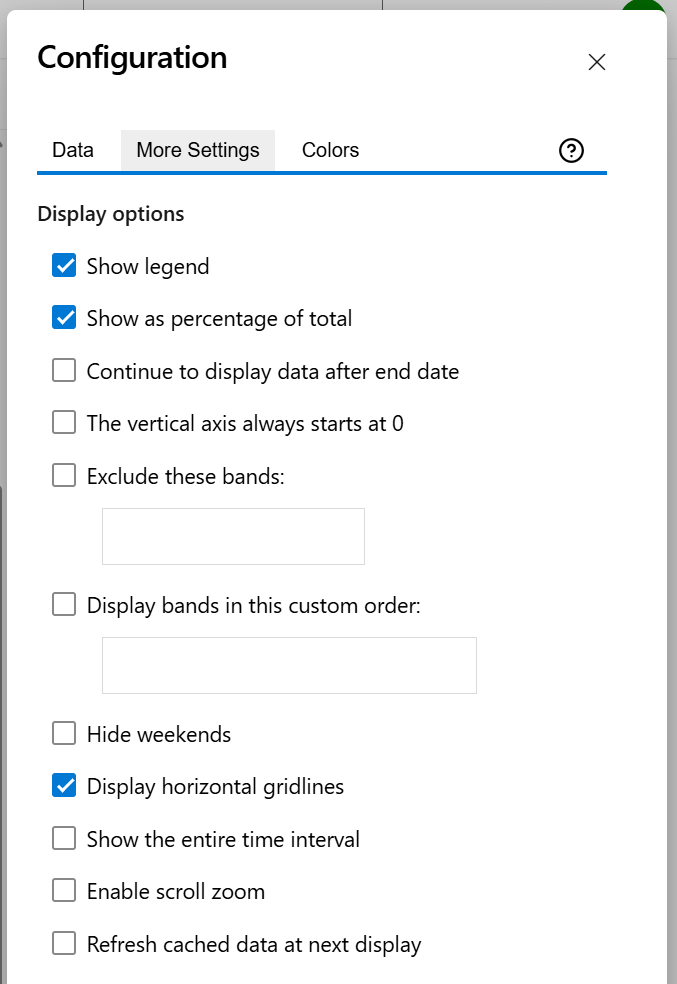This screenshot has width=677, height=984.
Task: Disable Display horizontal gridlines
Action: pos(64,785)
